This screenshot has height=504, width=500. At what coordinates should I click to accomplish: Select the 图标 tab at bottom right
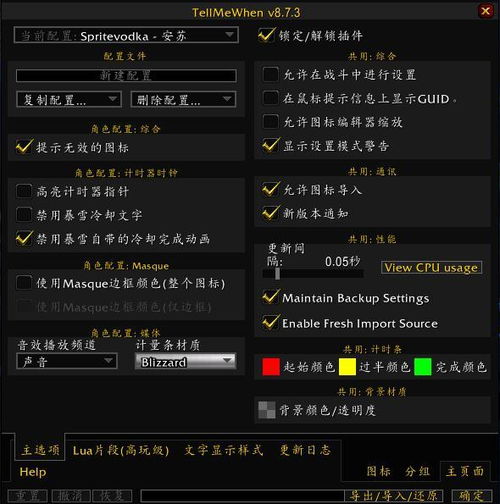tap(379, 471)
